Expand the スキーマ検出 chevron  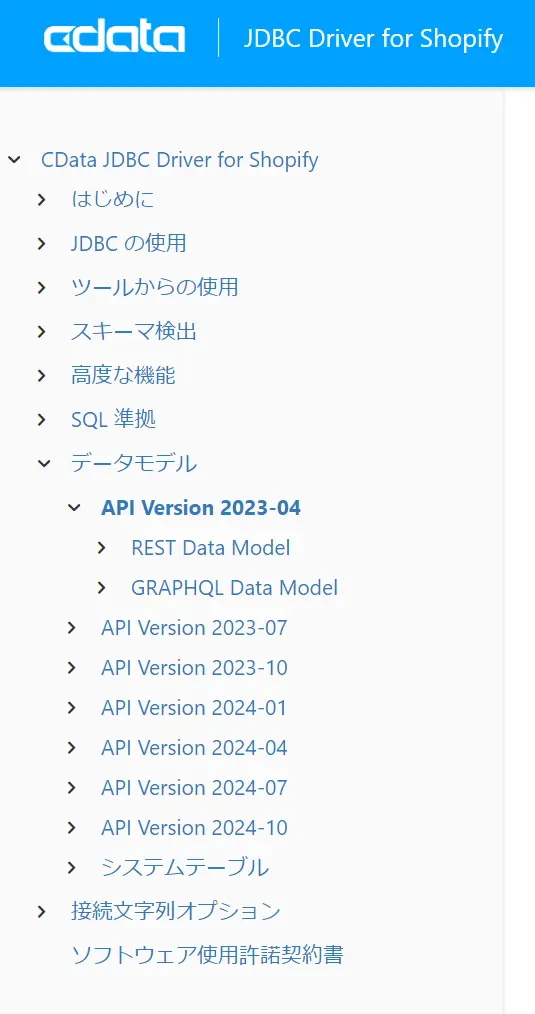(42, 332)
